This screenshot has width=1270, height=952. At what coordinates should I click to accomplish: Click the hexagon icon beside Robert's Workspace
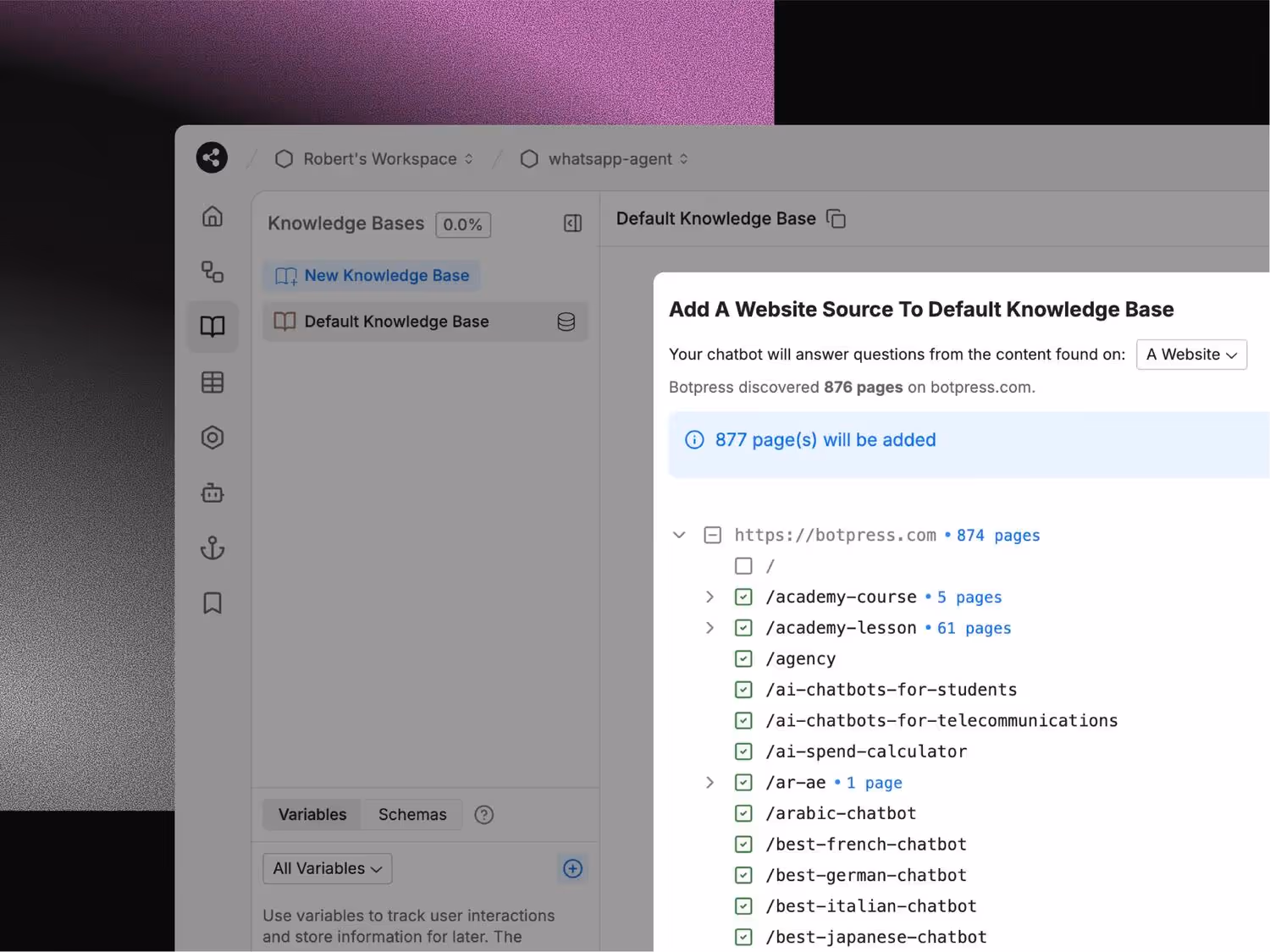284,159
